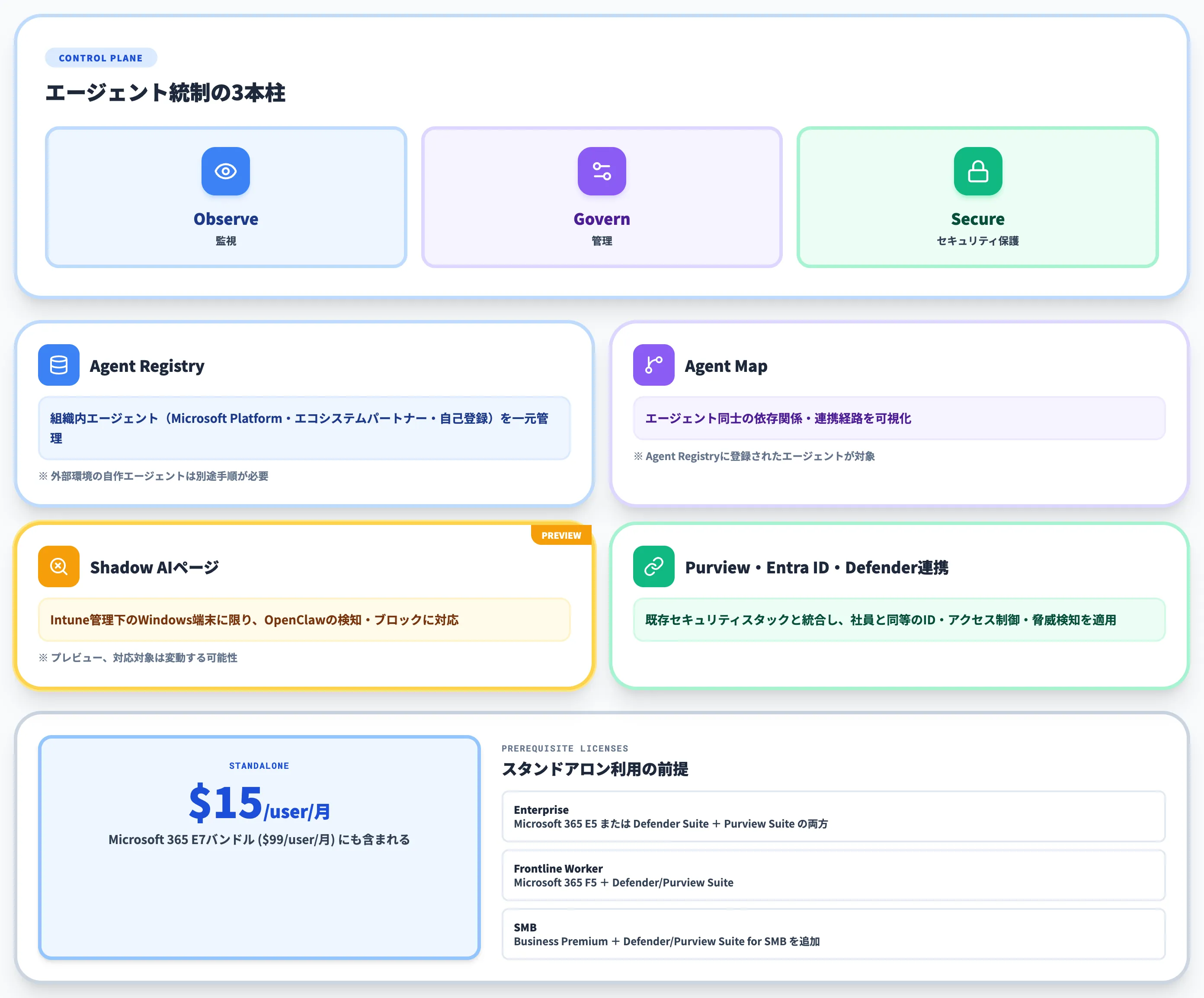Click the Purview・Entra ID・Defender連携 title

point(817,567)
